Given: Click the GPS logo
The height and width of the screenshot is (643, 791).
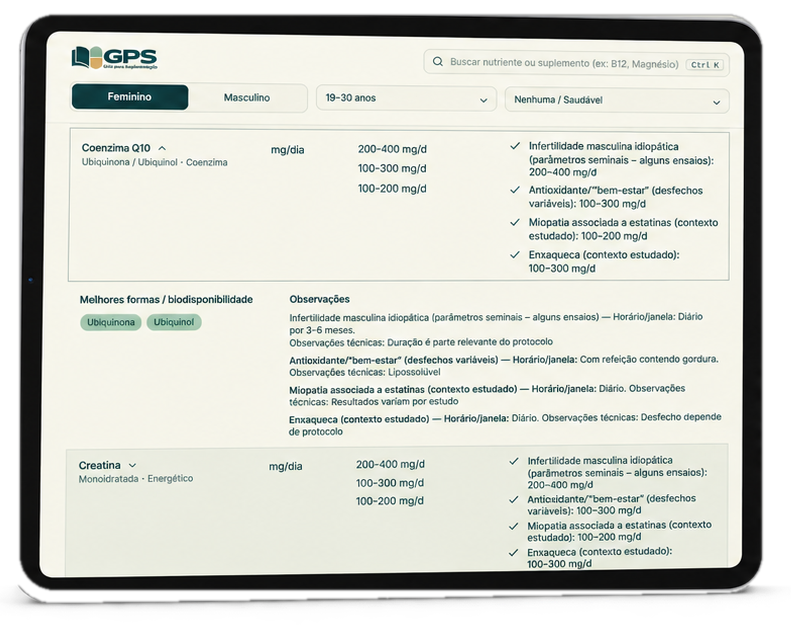Looking at the screenshot, I should pyautogui.click(x=115, y=57).
